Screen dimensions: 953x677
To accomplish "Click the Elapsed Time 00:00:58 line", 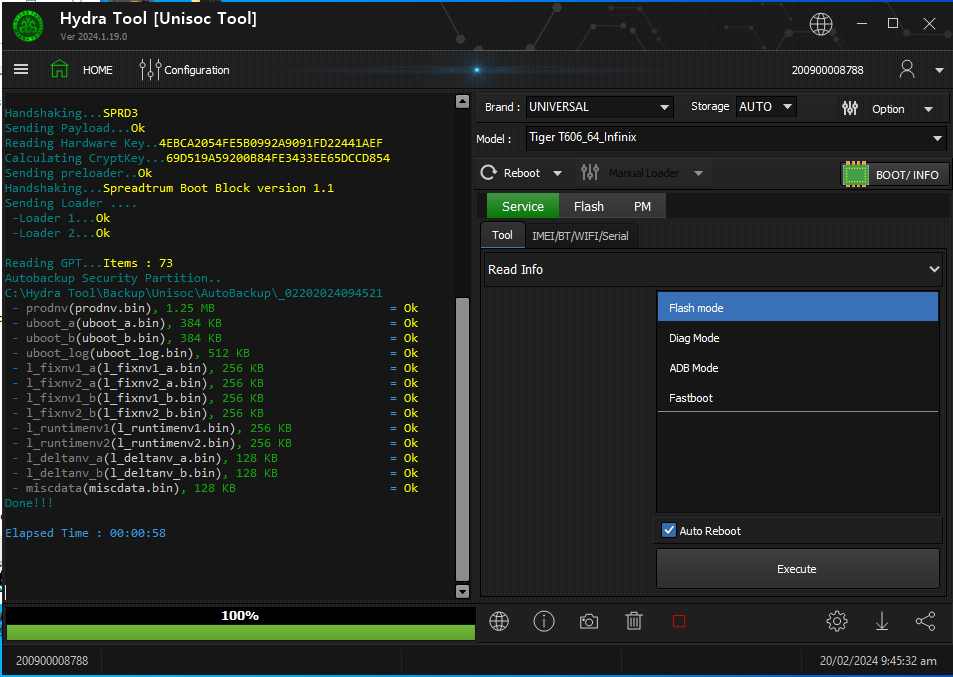I will [x=86, y=533].
